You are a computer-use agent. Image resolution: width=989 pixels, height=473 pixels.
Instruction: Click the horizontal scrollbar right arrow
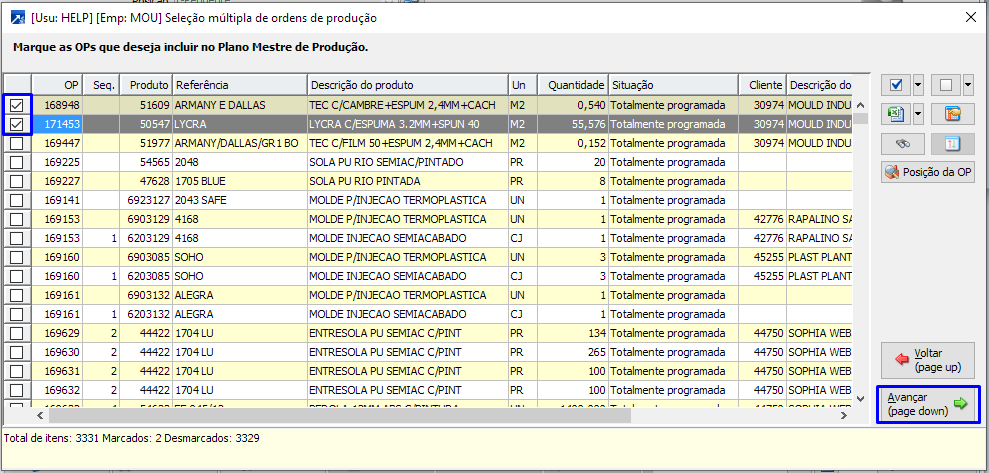(845, 414)
